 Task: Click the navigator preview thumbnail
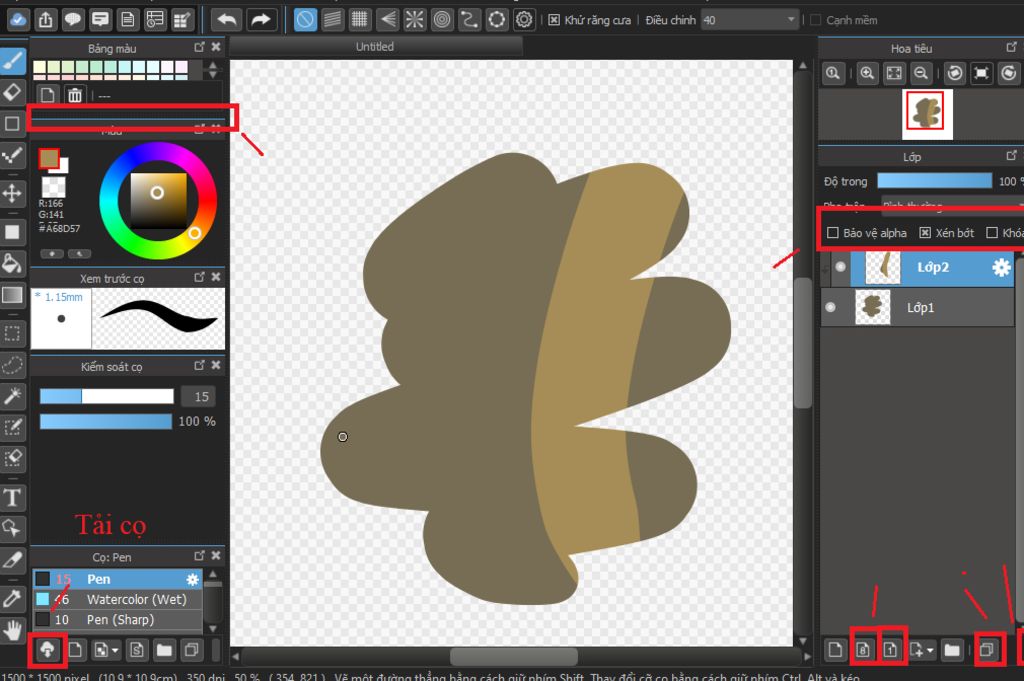pos(927,114)
